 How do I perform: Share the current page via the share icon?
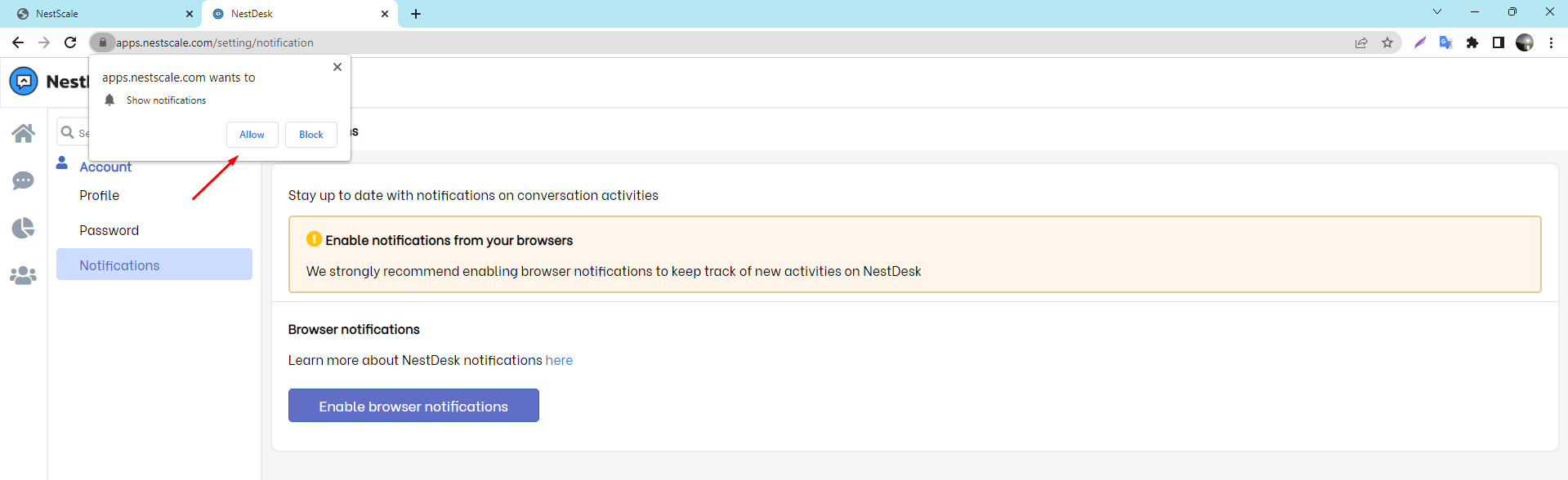coord(1360,42)
